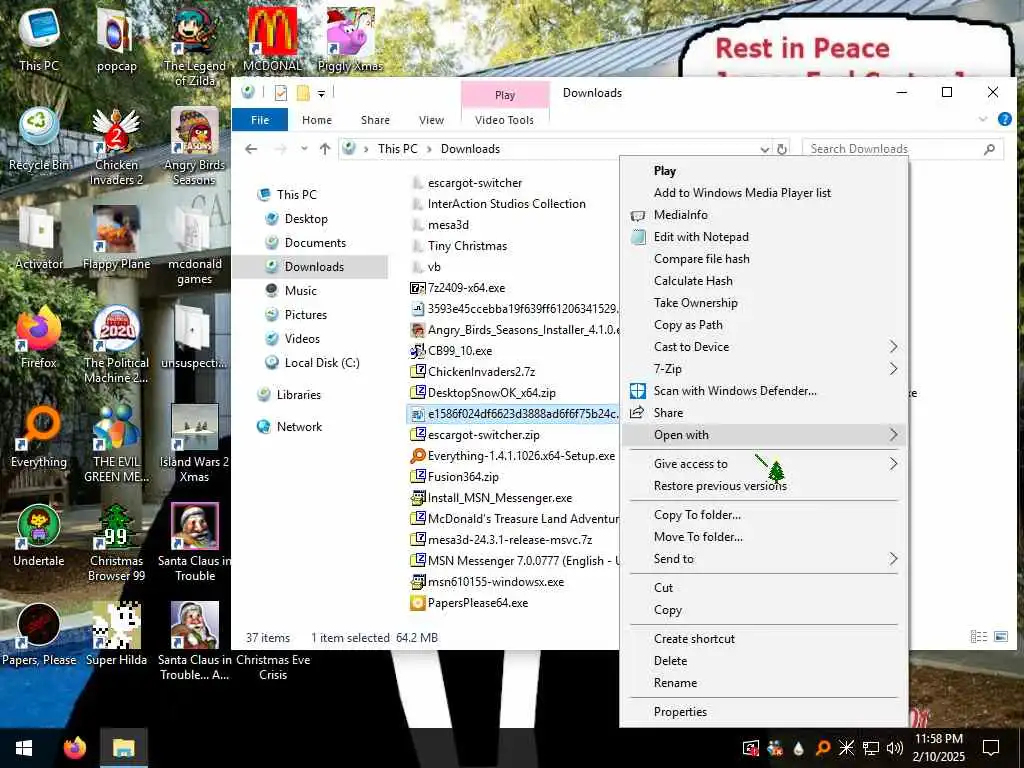Image resolution: width=1024 pixels, height=768 pixels.
Task: Click the refresh button in address bar
Action: 782,149
